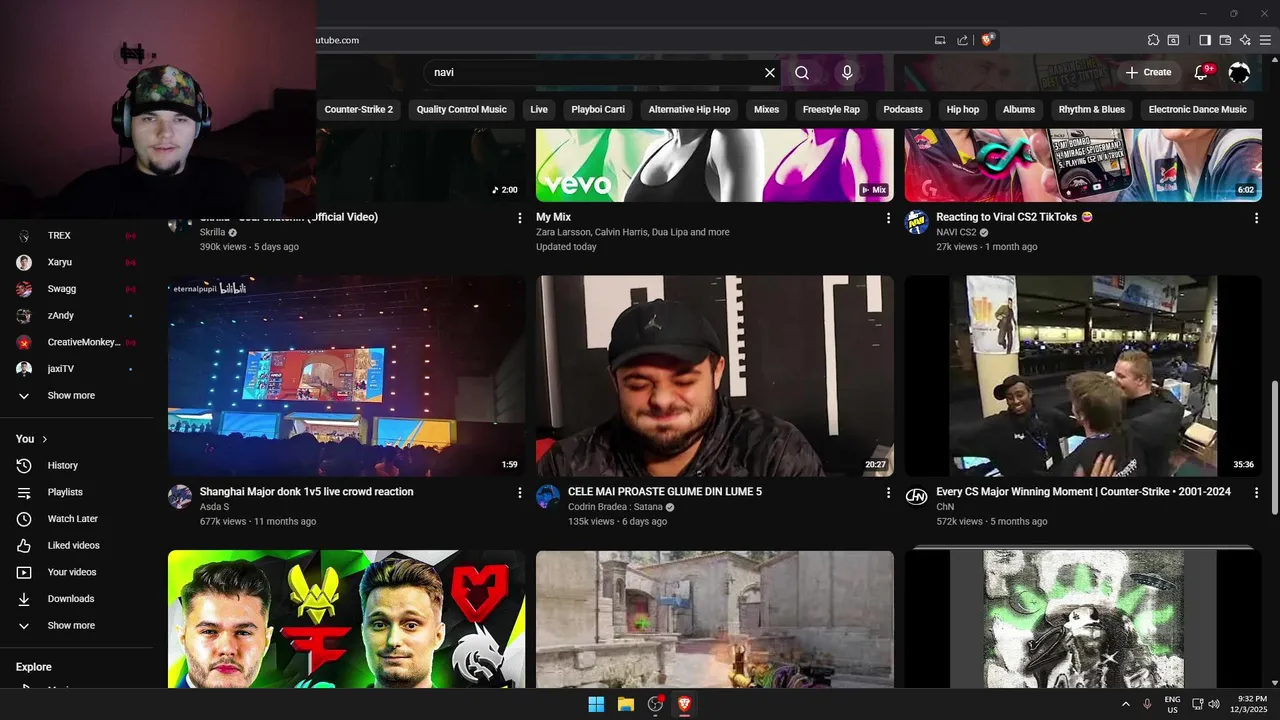Play the Shanghai Major donk 1v5 thumbnail
This screenshot has width=1280, height=720.
point(346,376)
